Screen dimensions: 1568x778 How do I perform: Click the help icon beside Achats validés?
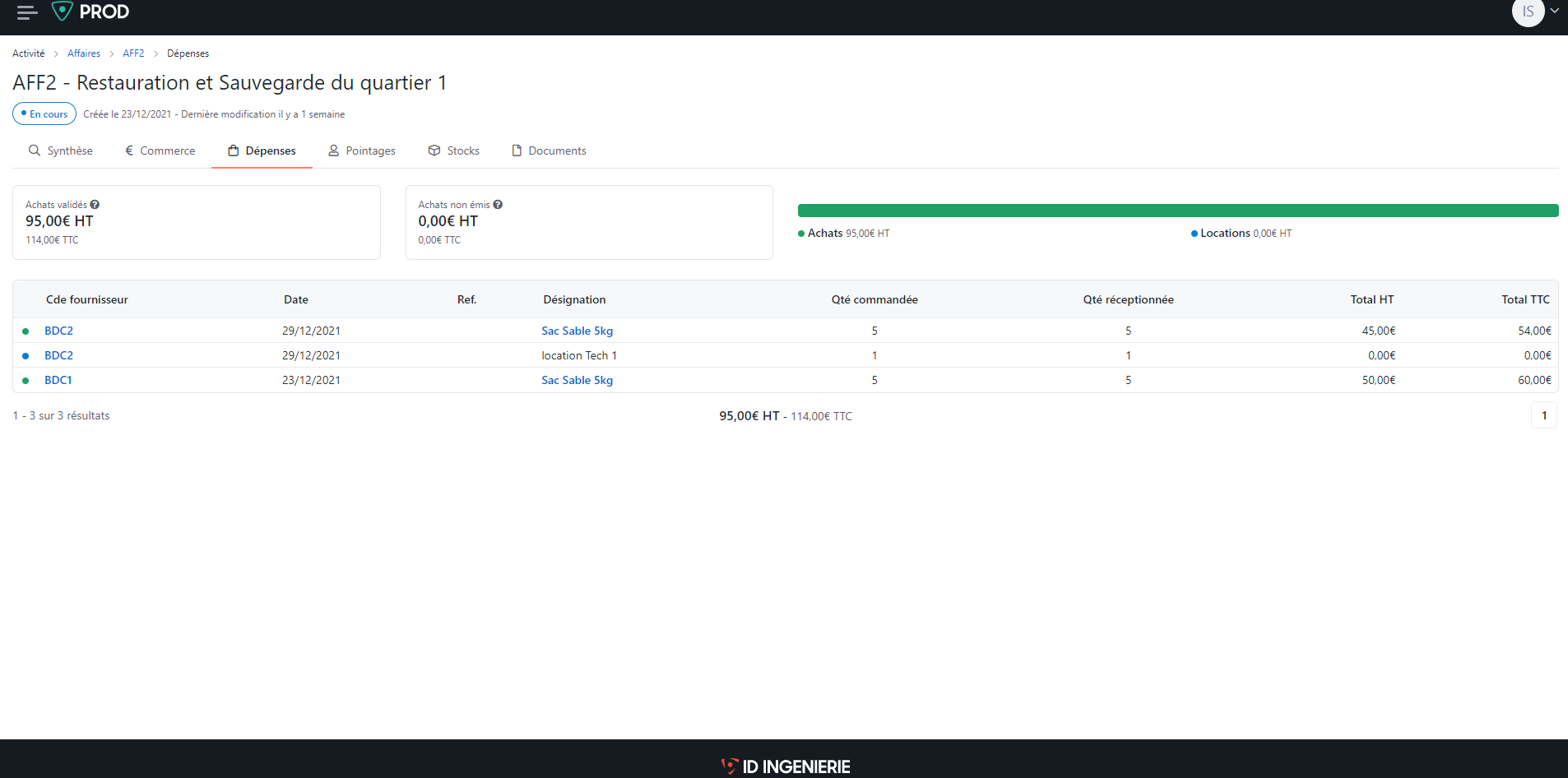(95, 204)
